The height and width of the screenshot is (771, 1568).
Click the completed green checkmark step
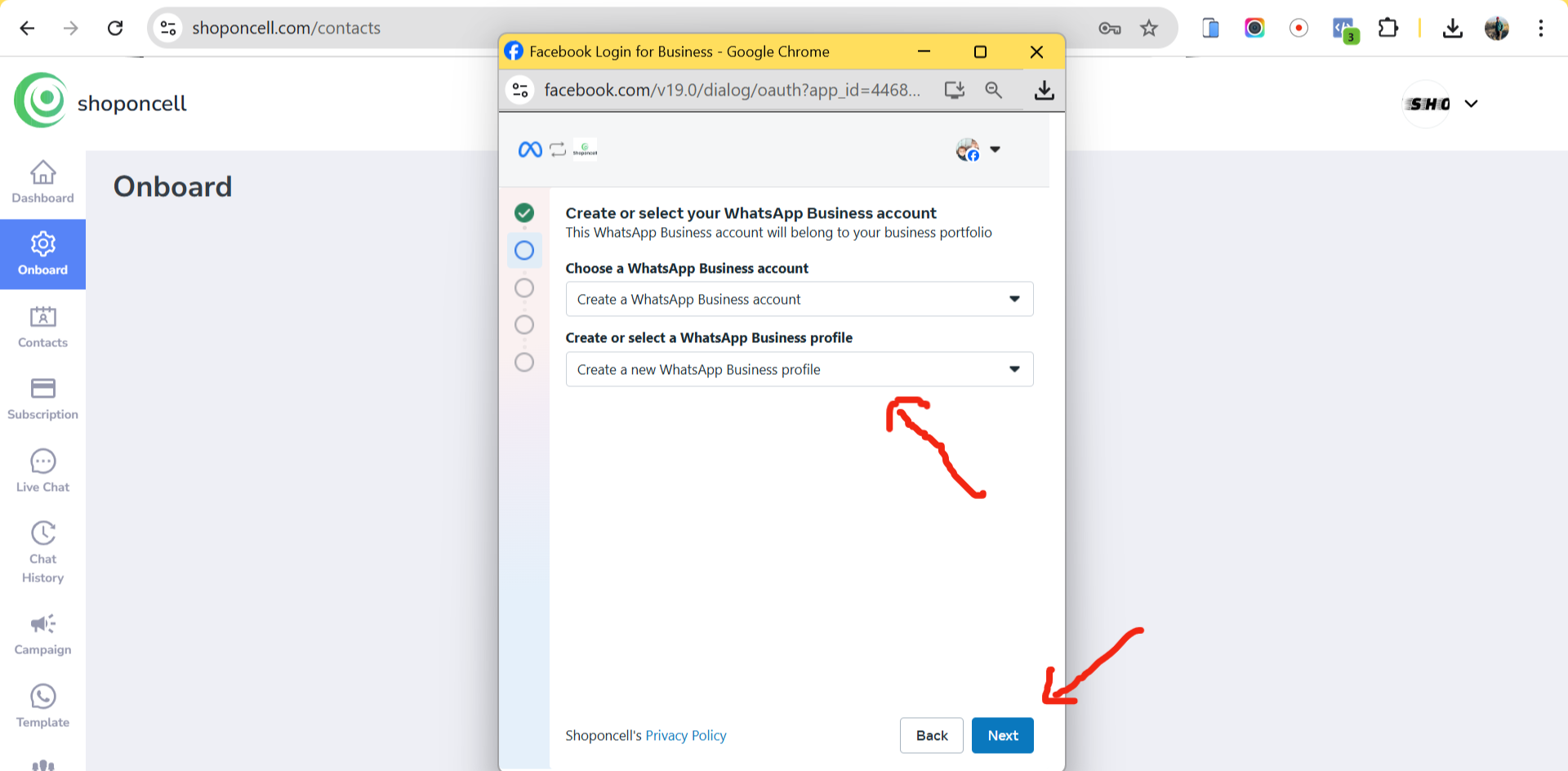click(x=524, y=213)
